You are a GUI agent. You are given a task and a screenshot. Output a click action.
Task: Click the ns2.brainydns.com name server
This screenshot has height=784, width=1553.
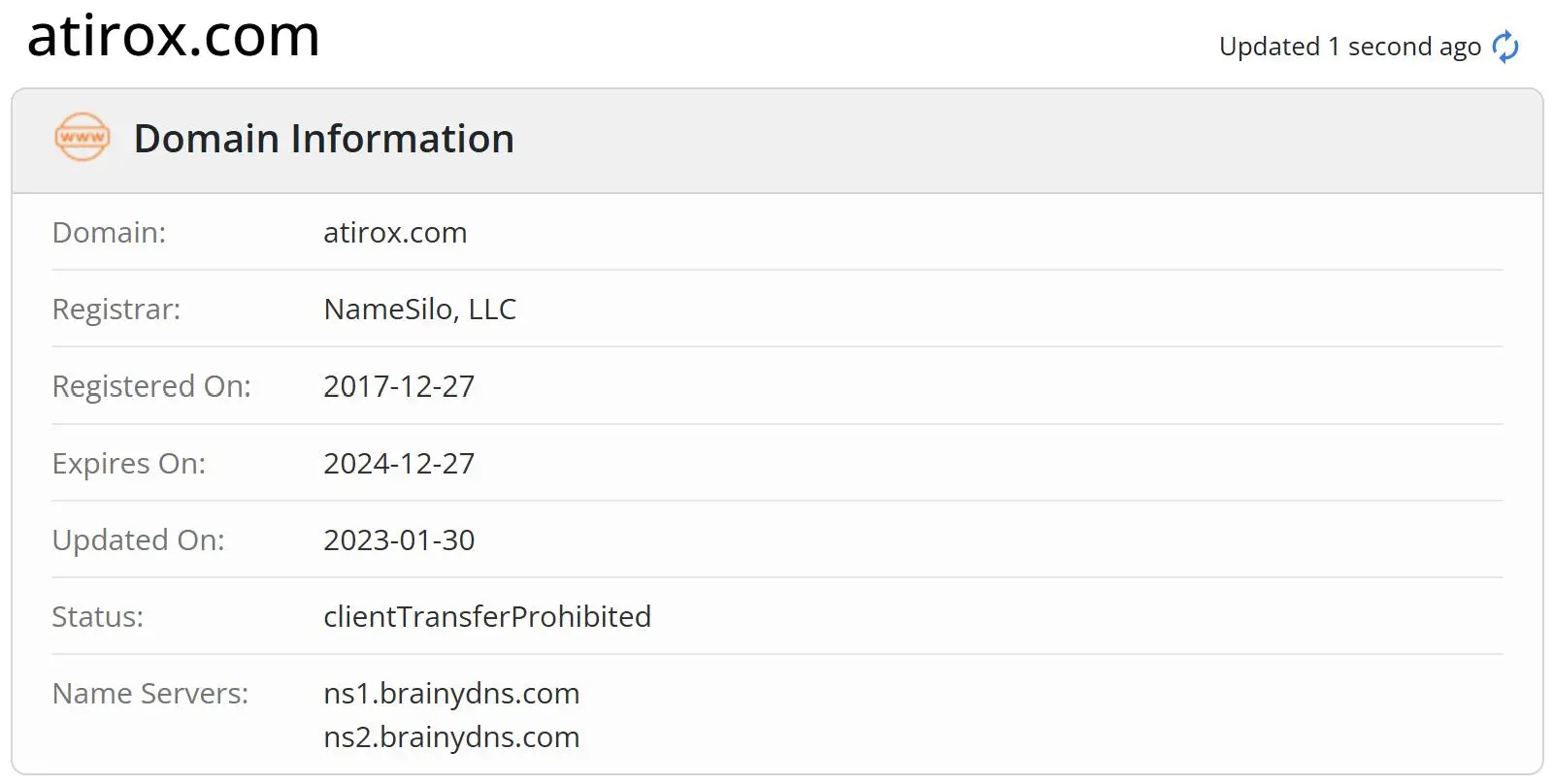click(451, 737)
